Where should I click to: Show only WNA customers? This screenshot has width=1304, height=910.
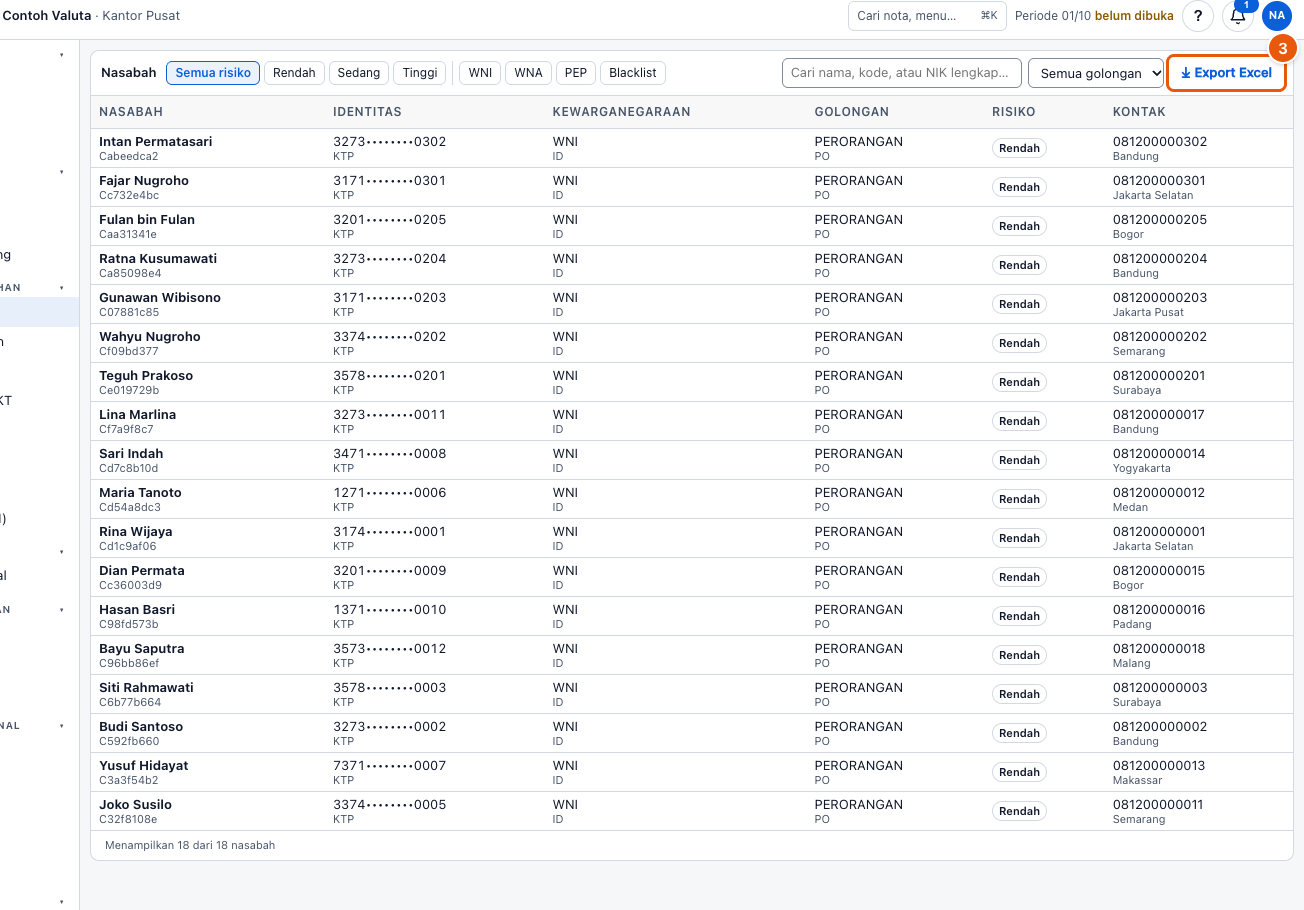tap(529, 73)
